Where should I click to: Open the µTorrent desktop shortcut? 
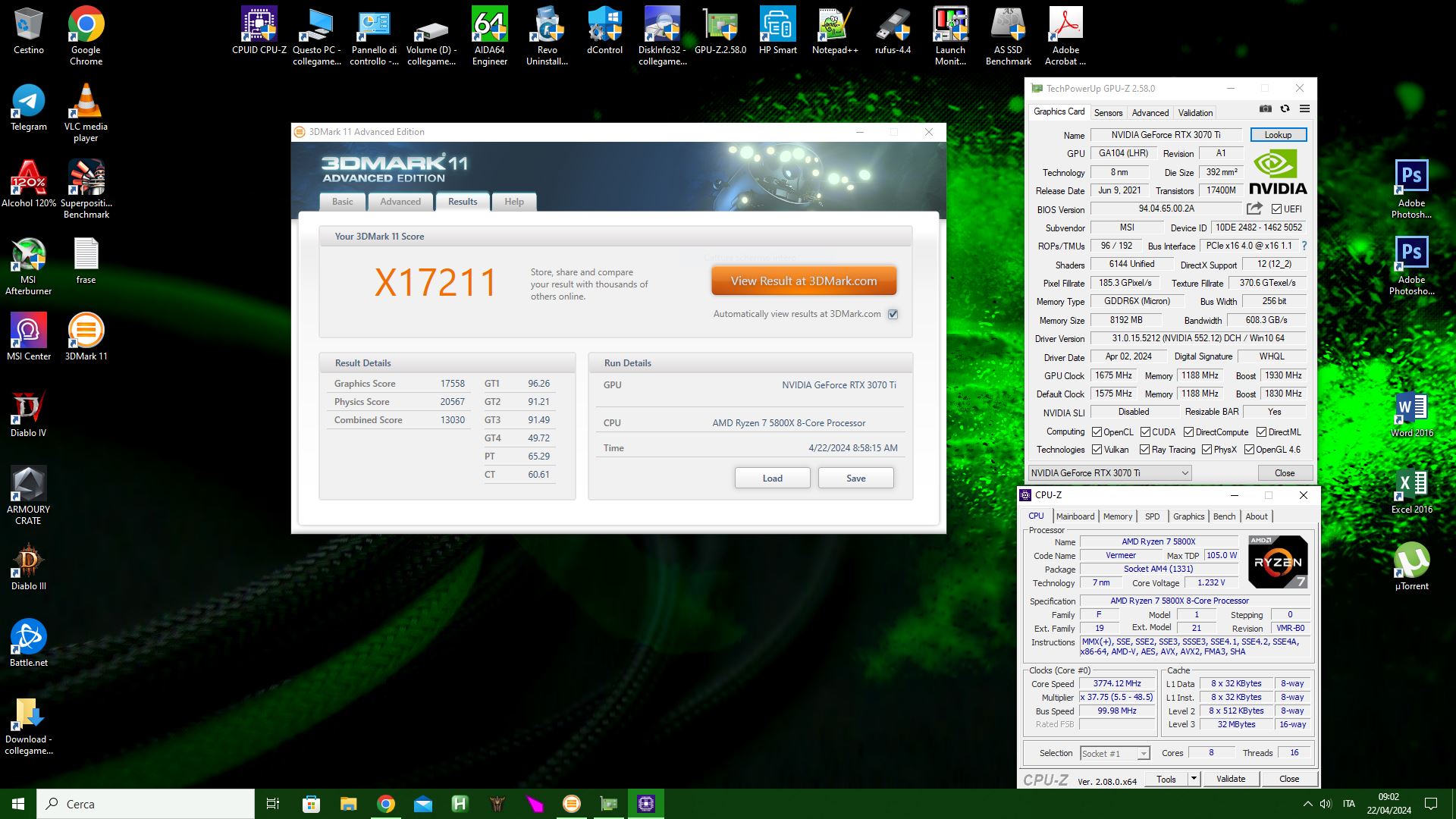point(1412,568)
